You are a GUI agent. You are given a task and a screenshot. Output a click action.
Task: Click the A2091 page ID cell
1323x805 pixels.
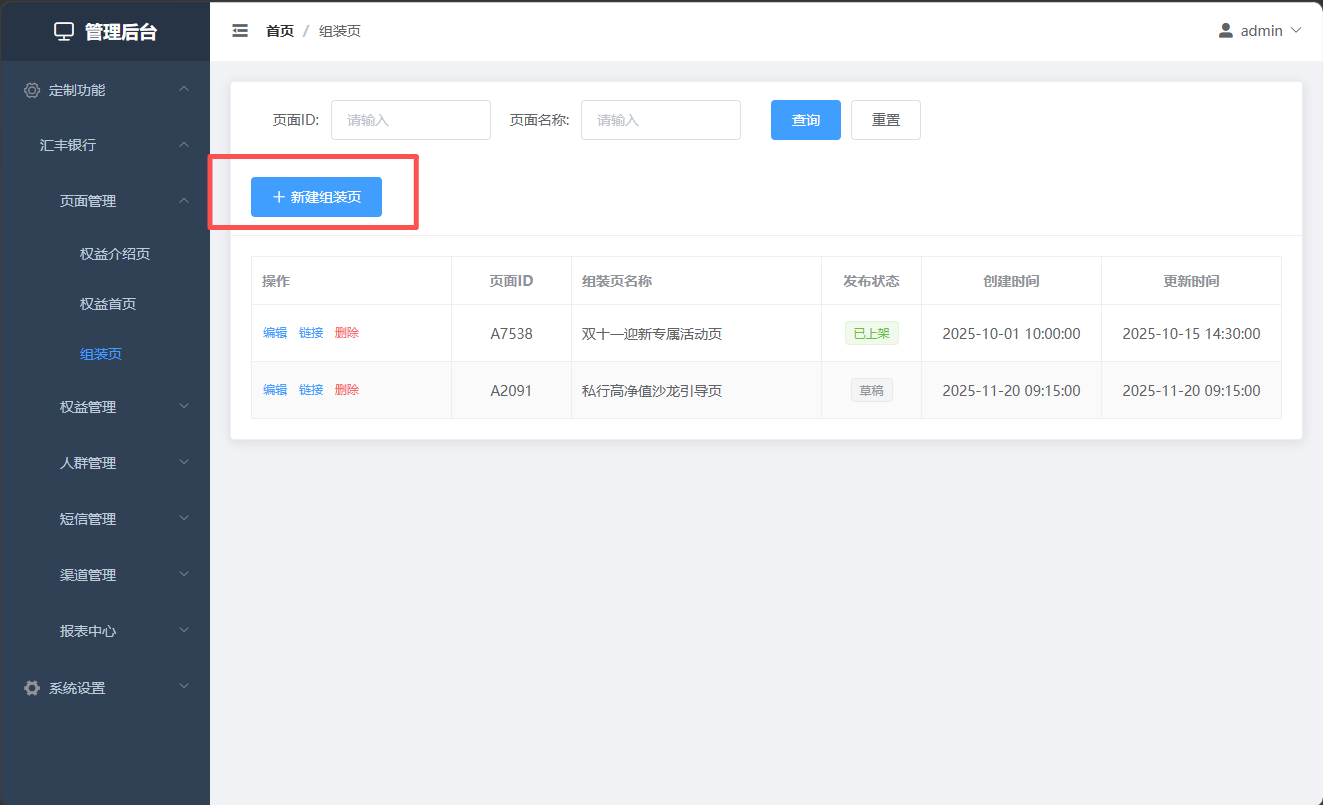point(512,391)
